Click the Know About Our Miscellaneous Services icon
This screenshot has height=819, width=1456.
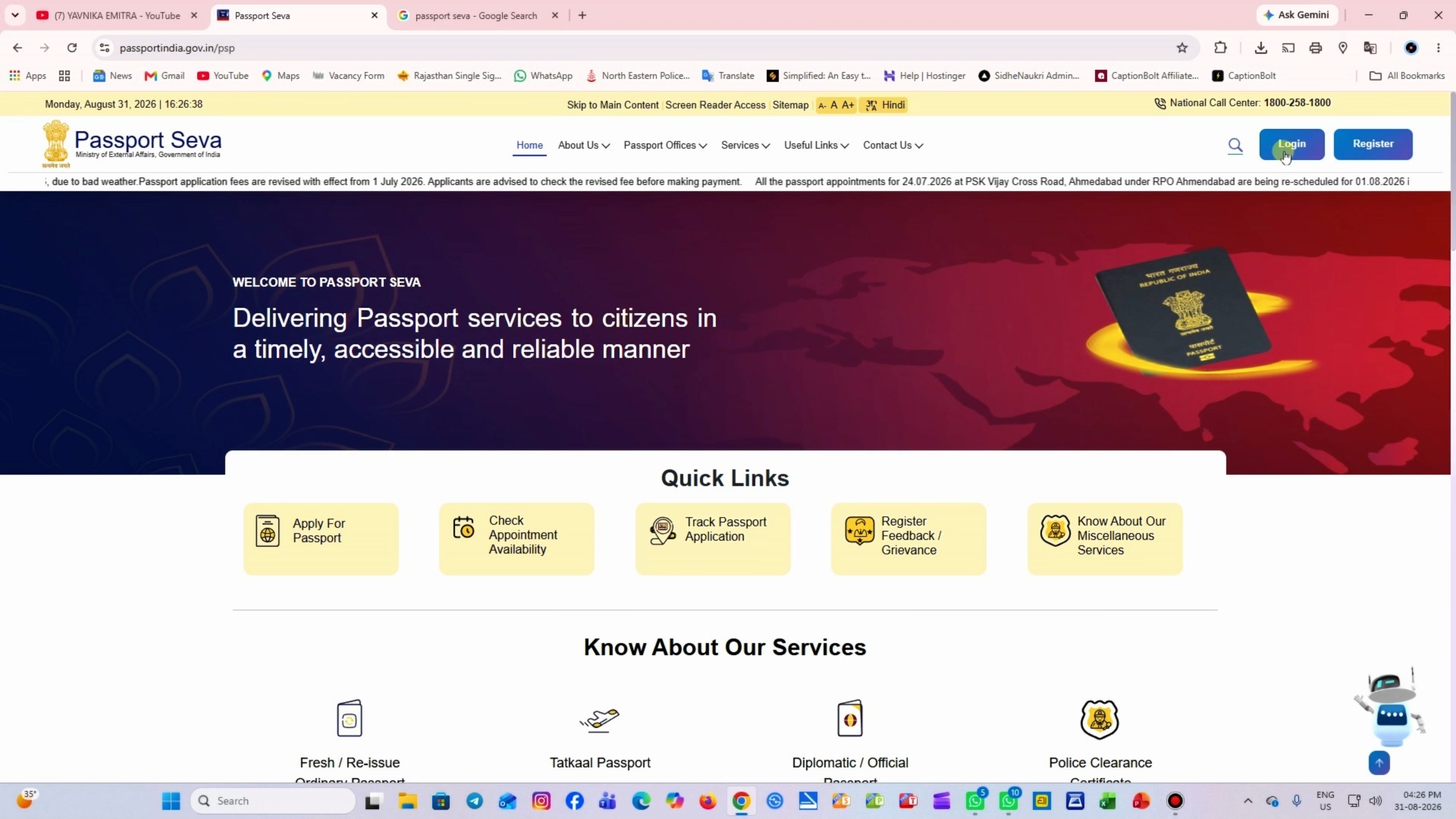1056,531
